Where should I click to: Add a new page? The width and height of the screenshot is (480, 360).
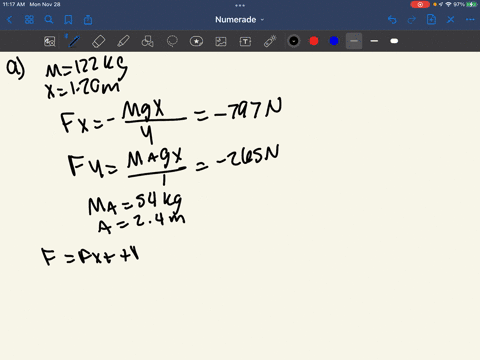point(431,19)
